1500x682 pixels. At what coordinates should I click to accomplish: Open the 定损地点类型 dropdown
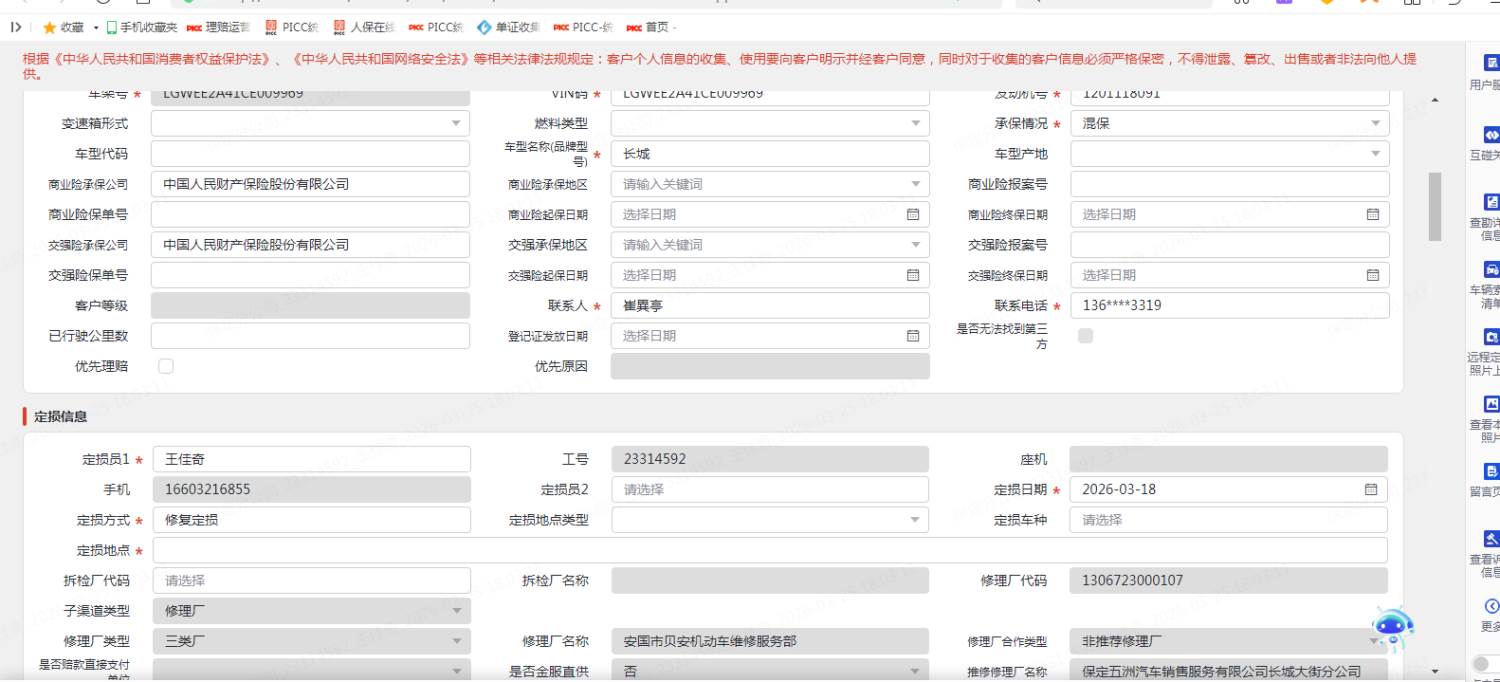point(769,520)
